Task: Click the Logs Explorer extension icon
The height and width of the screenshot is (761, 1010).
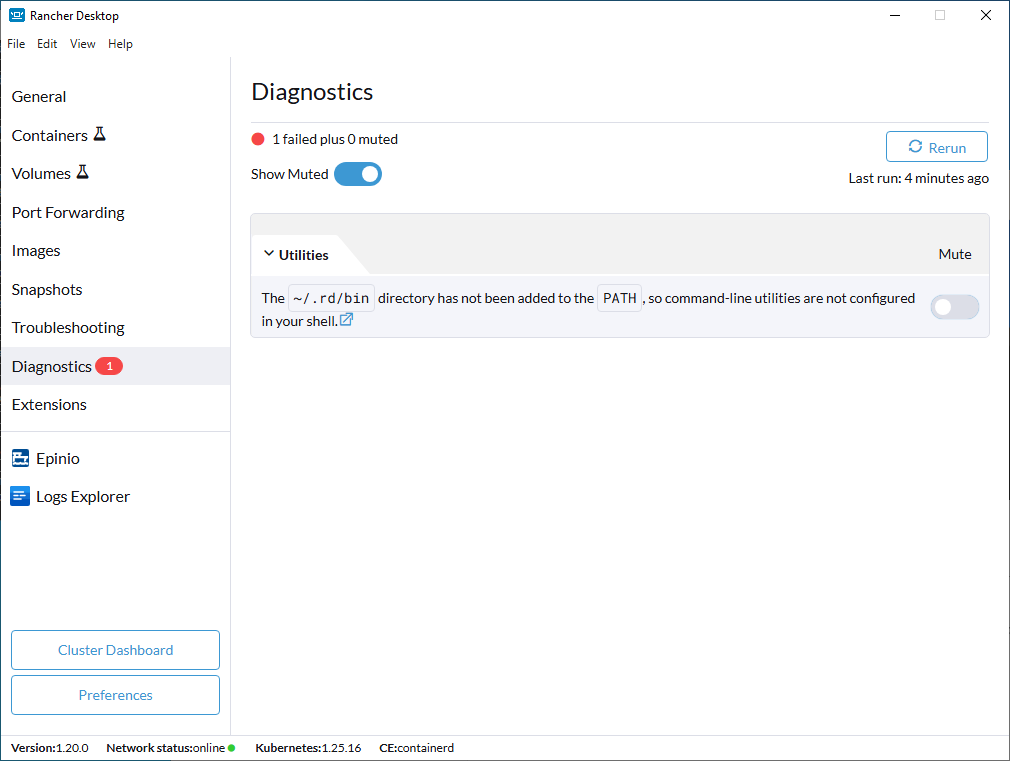Action: point(20,496)
